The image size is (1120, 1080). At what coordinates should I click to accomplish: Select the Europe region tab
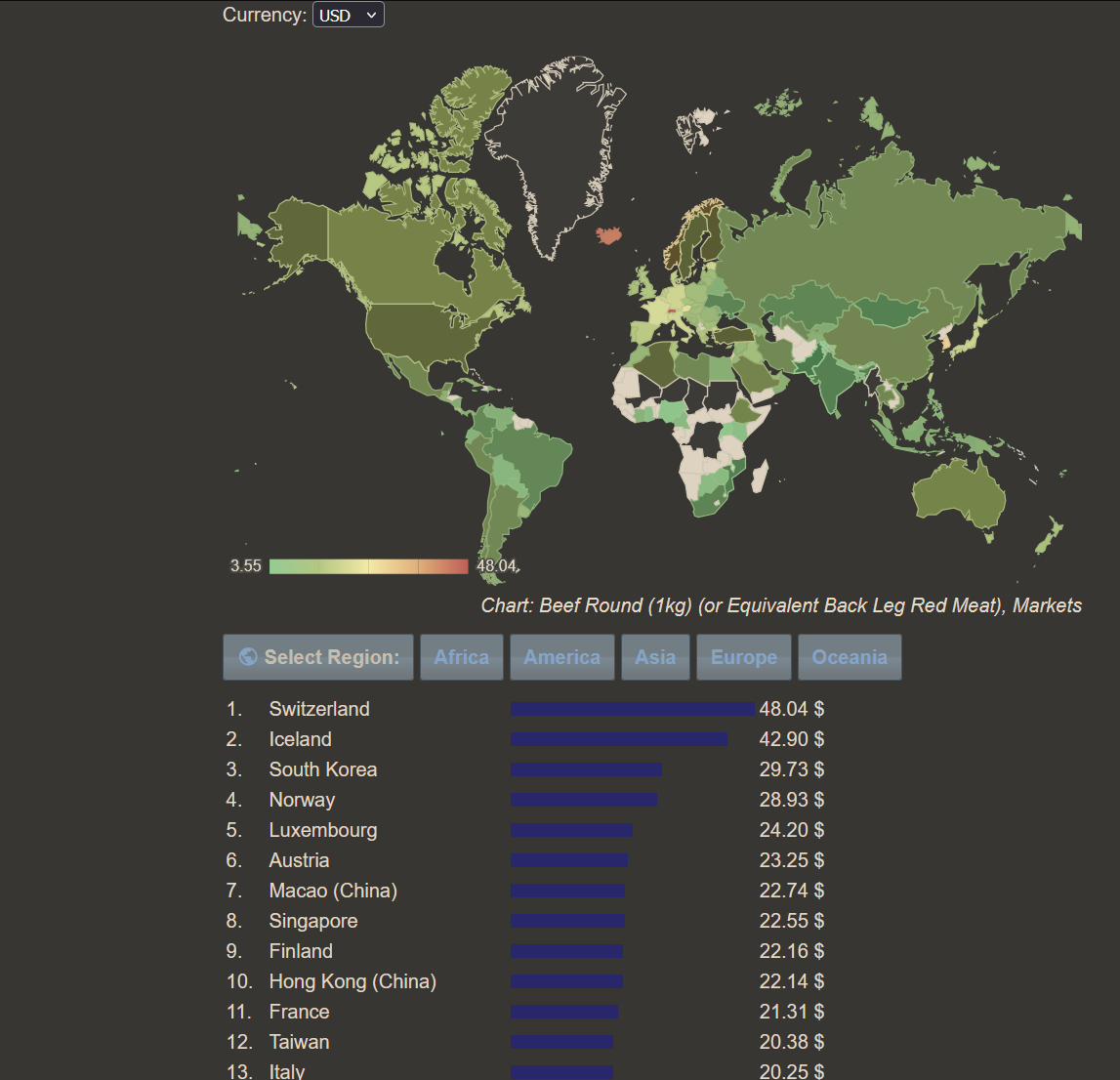pos(743,657)
